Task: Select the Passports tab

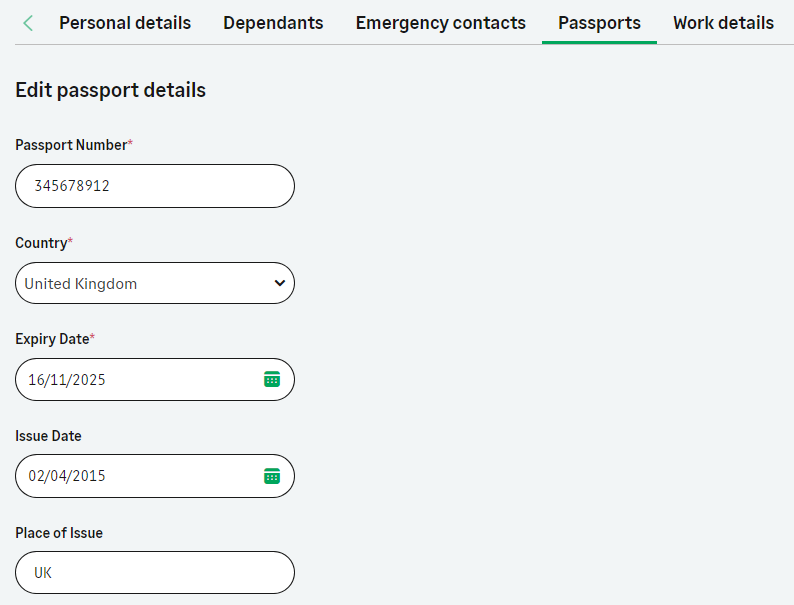Action: point(599,23)
